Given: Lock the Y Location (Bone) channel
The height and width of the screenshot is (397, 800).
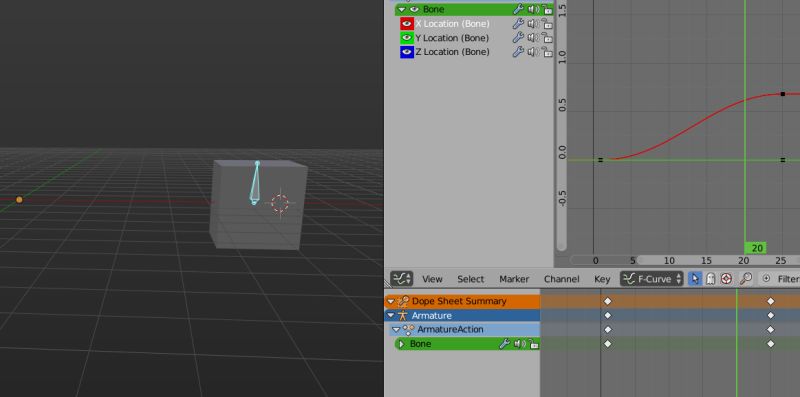Looking at the screenshot, I should [x=547, y=38].
